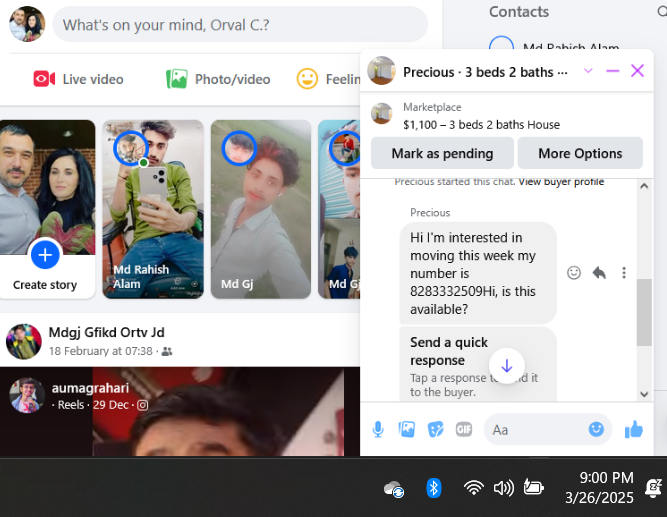The height and width of the screenshot is (517, 667).
Task: Click the '$1,100 – 3 beds 2 baths House' text
Action: [482, 125]
